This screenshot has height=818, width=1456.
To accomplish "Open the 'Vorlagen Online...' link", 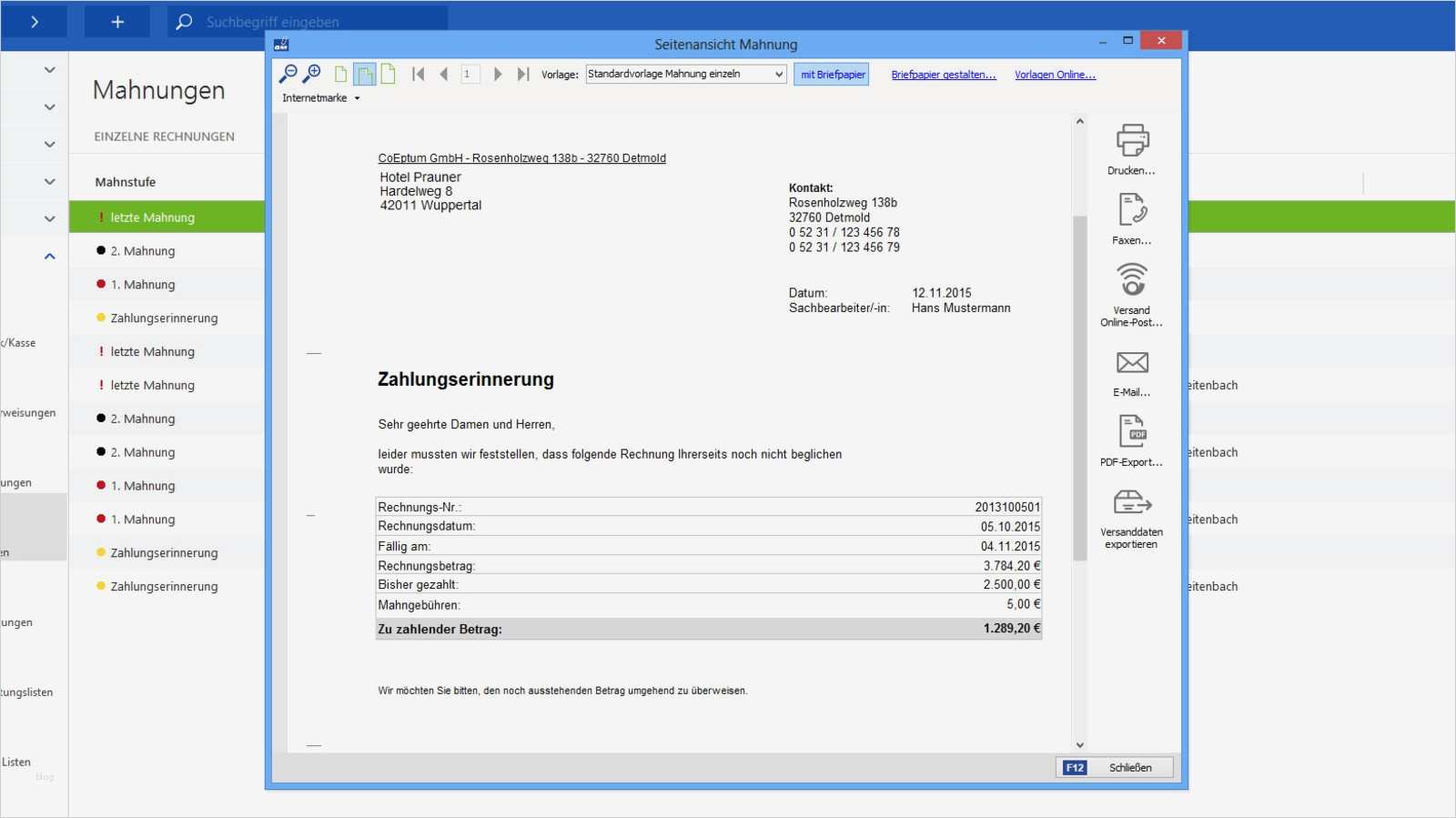I will pyautogui.click(x=1056, y=75).
